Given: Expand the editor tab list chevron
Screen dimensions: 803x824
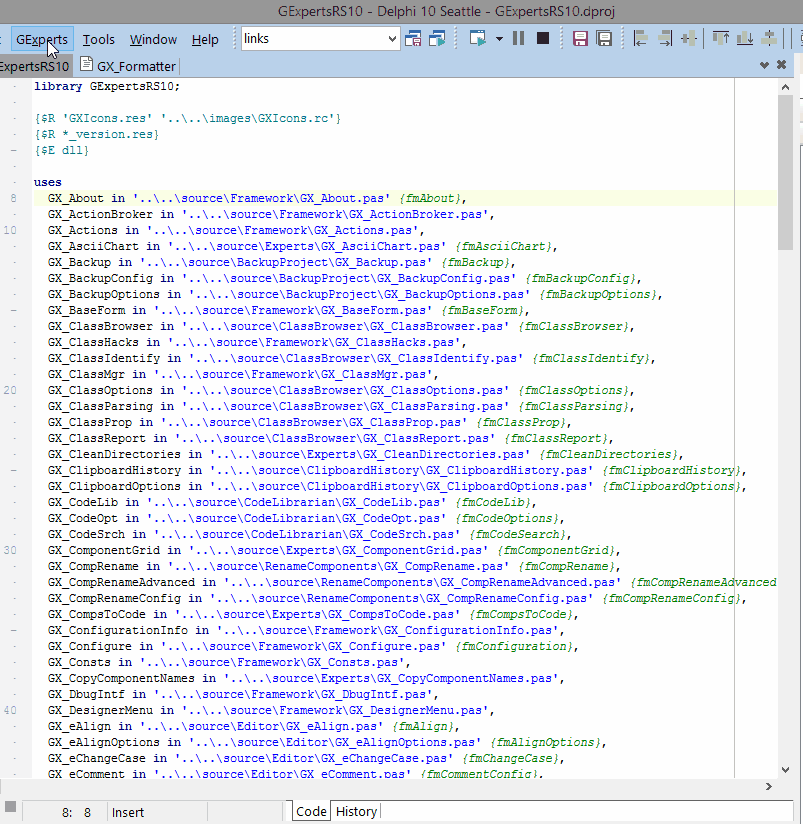Looking at the screenshot, I should pyautogui.click(x=764, y=65).
